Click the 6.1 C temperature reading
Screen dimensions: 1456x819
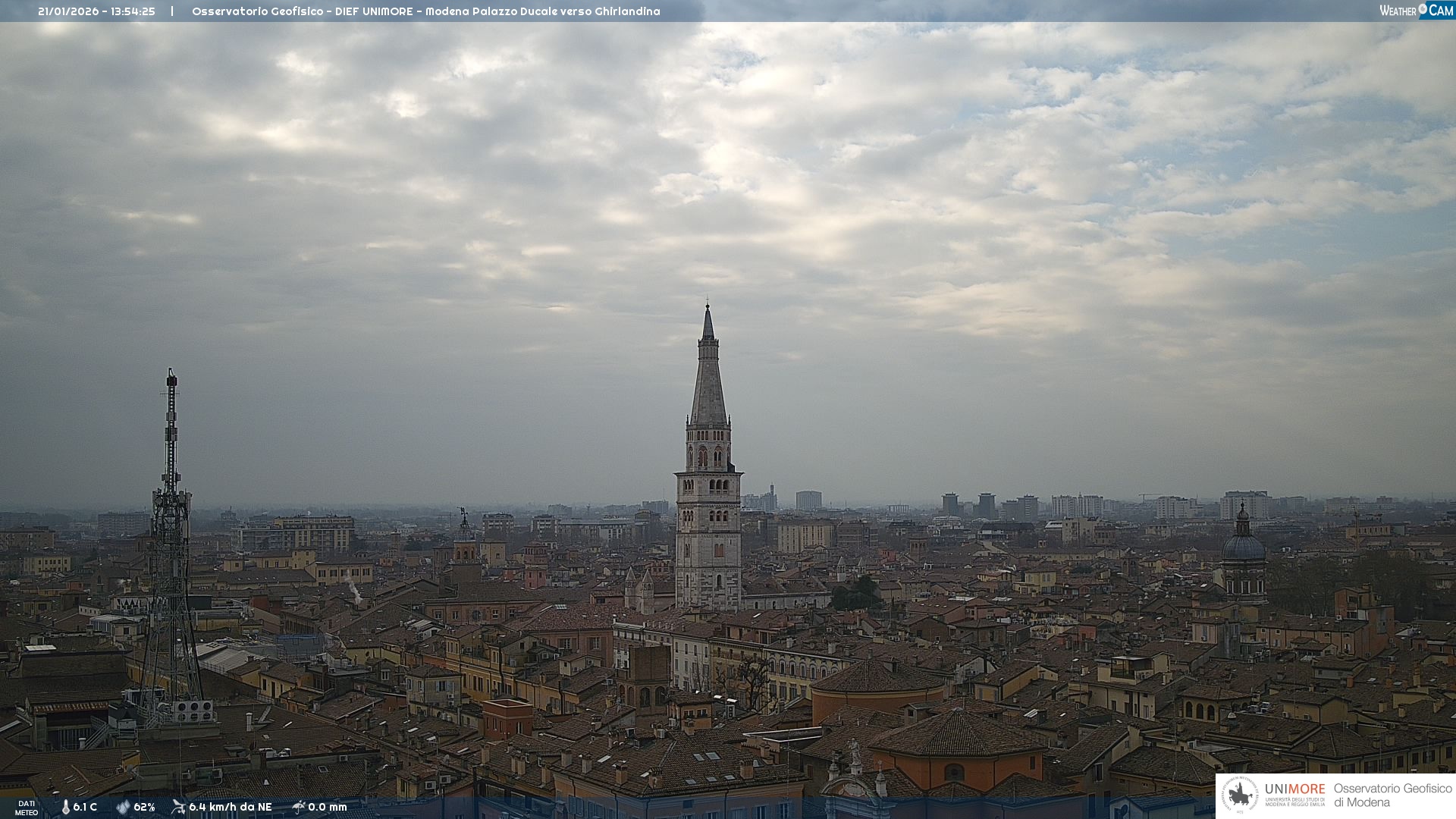coord(85,808)
